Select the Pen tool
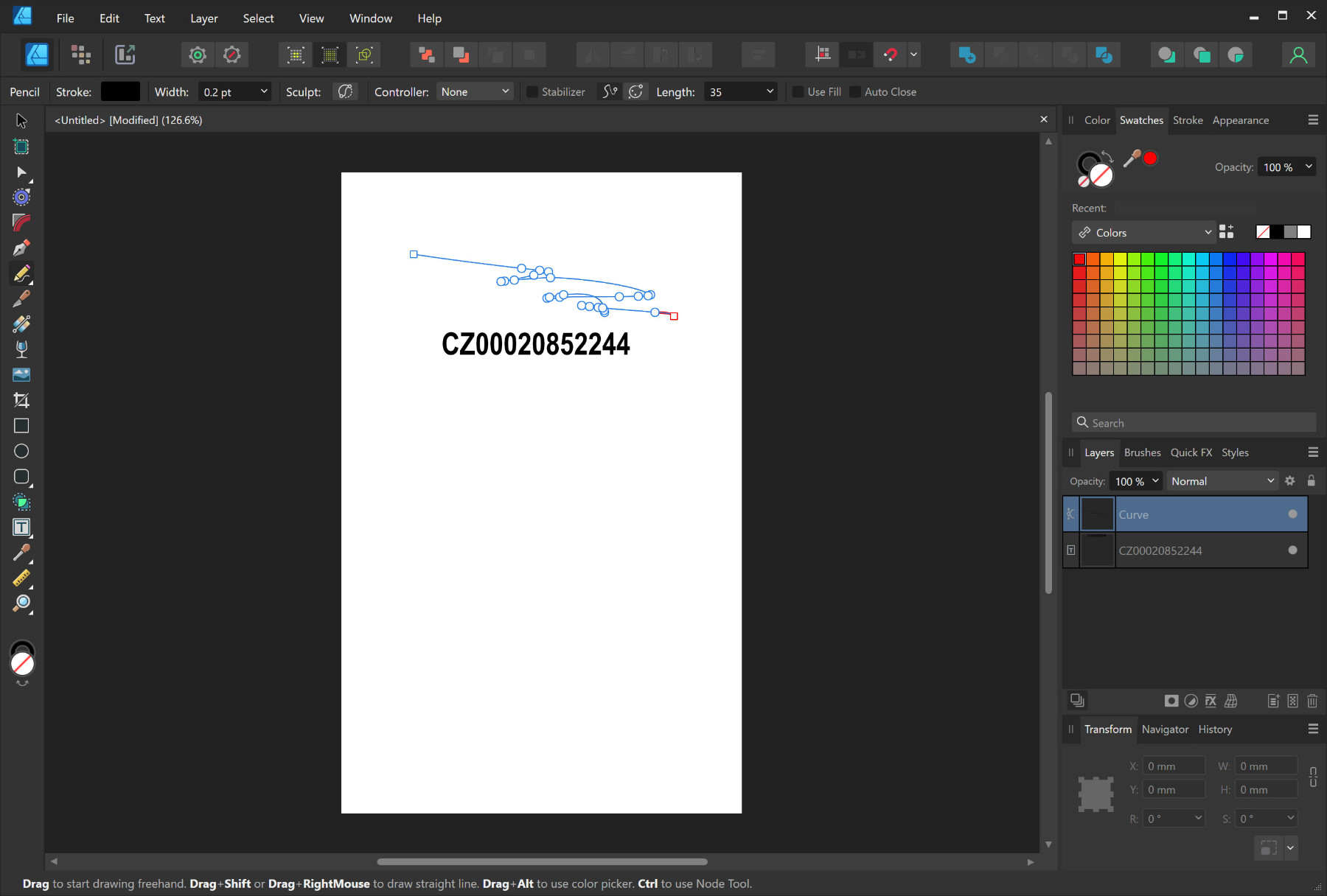The width and height of the screenshot is (1327, 896). 21,248
